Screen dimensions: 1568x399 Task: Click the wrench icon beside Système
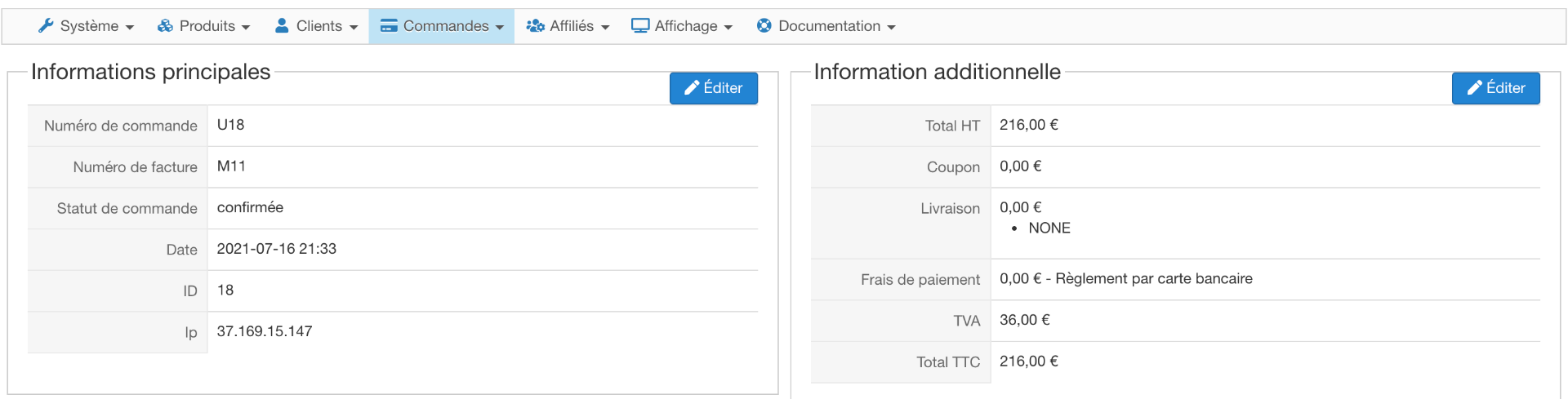[x=47, y=26]
